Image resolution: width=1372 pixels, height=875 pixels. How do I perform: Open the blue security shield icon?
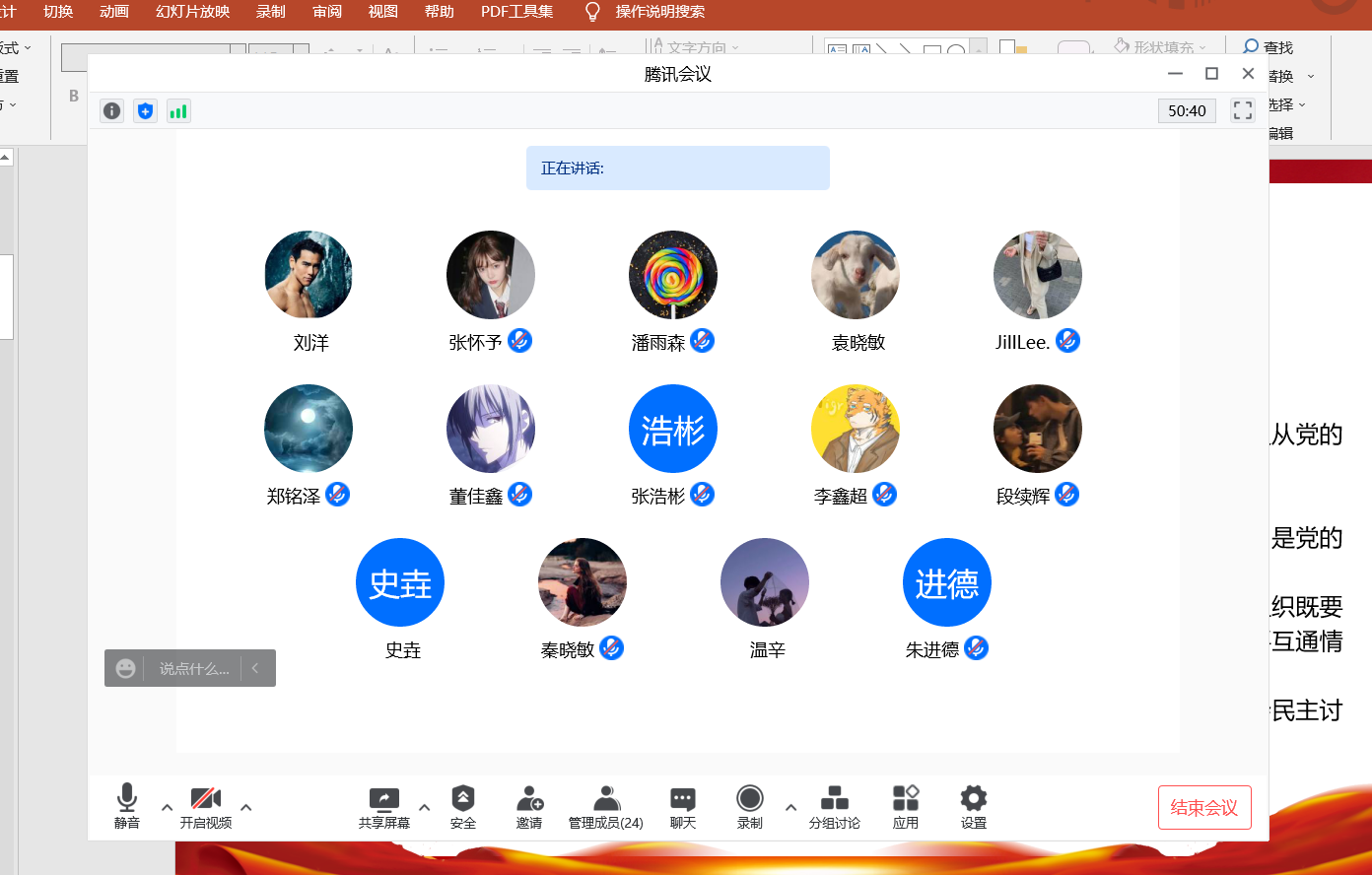[145, 111]
